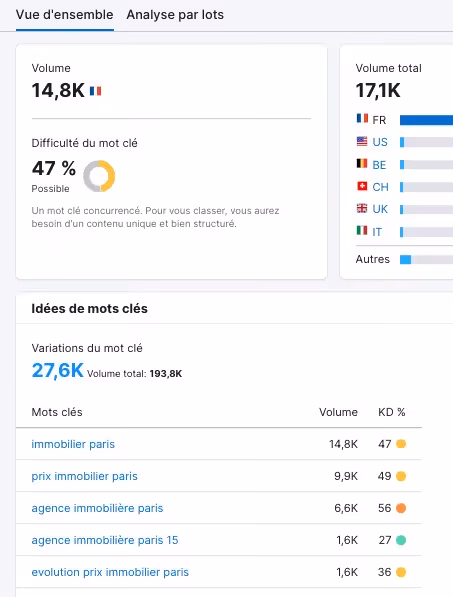Click the keyword difficulty donut chart
The image size is (453, 597).
pyautogui.click(x=99, y=176)
